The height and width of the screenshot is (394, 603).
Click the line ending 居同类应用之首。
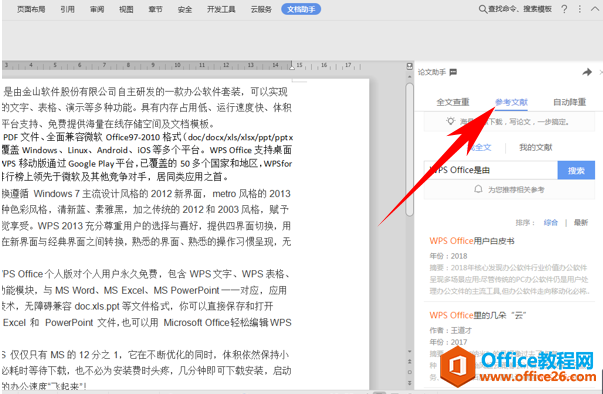click(115, 177)
